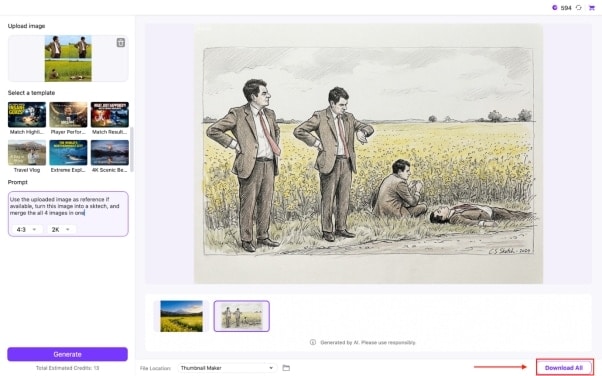Viewport: 602px width, 376px height.
Task: Click the Select a template heading
Action: [x=31, y=93]
